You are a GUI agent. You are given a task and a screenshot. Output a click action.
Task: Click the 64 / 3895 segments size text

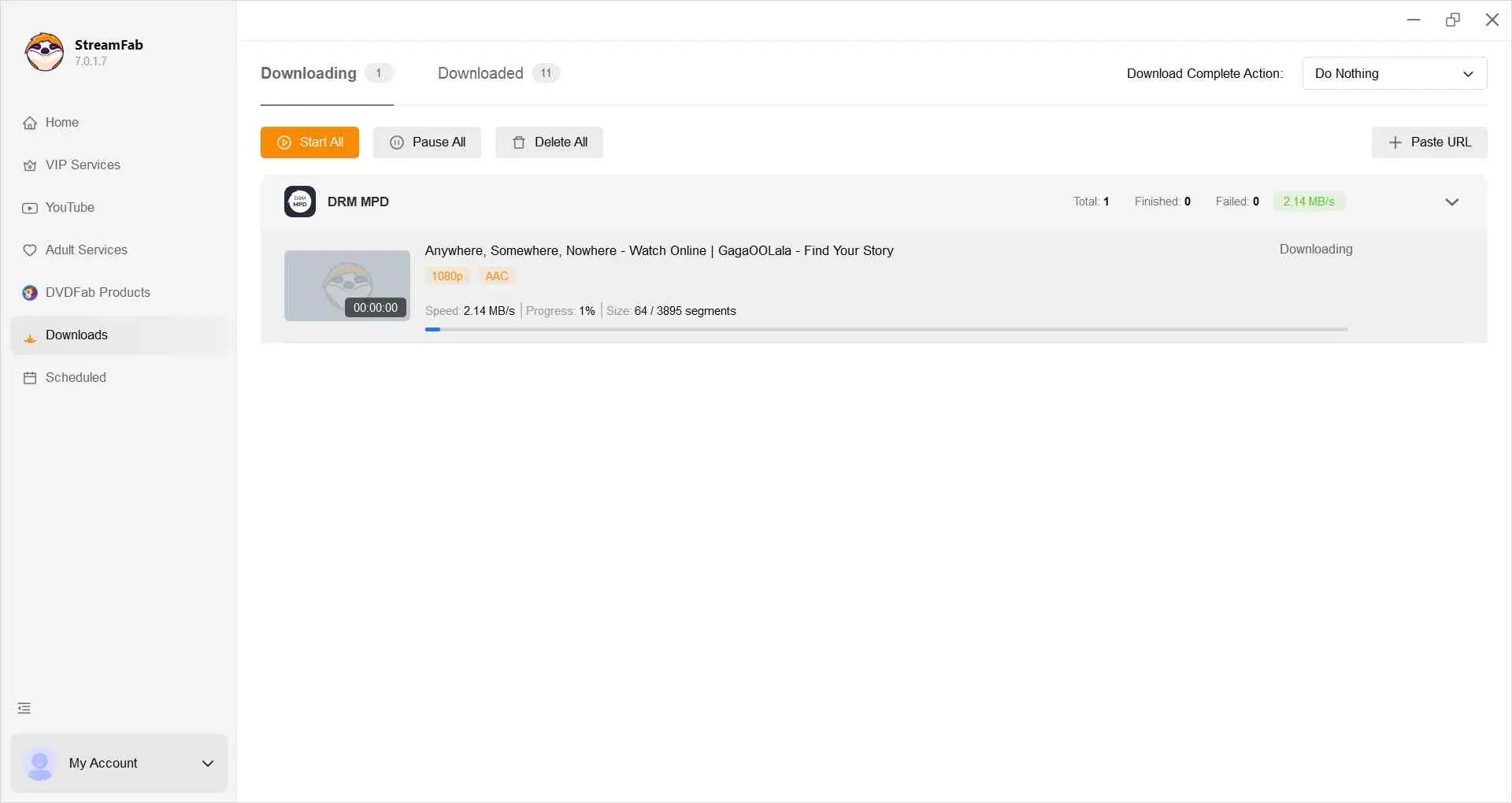pos(685,311)
